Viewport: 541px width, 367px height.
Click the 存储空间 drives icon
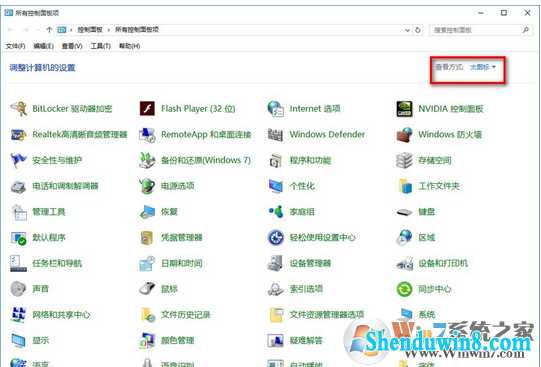(404, 160)
